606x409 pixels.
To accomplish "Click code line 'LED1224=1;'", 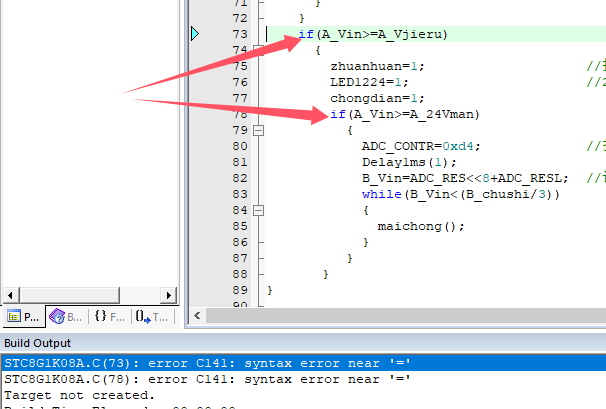I will point(369,82).
